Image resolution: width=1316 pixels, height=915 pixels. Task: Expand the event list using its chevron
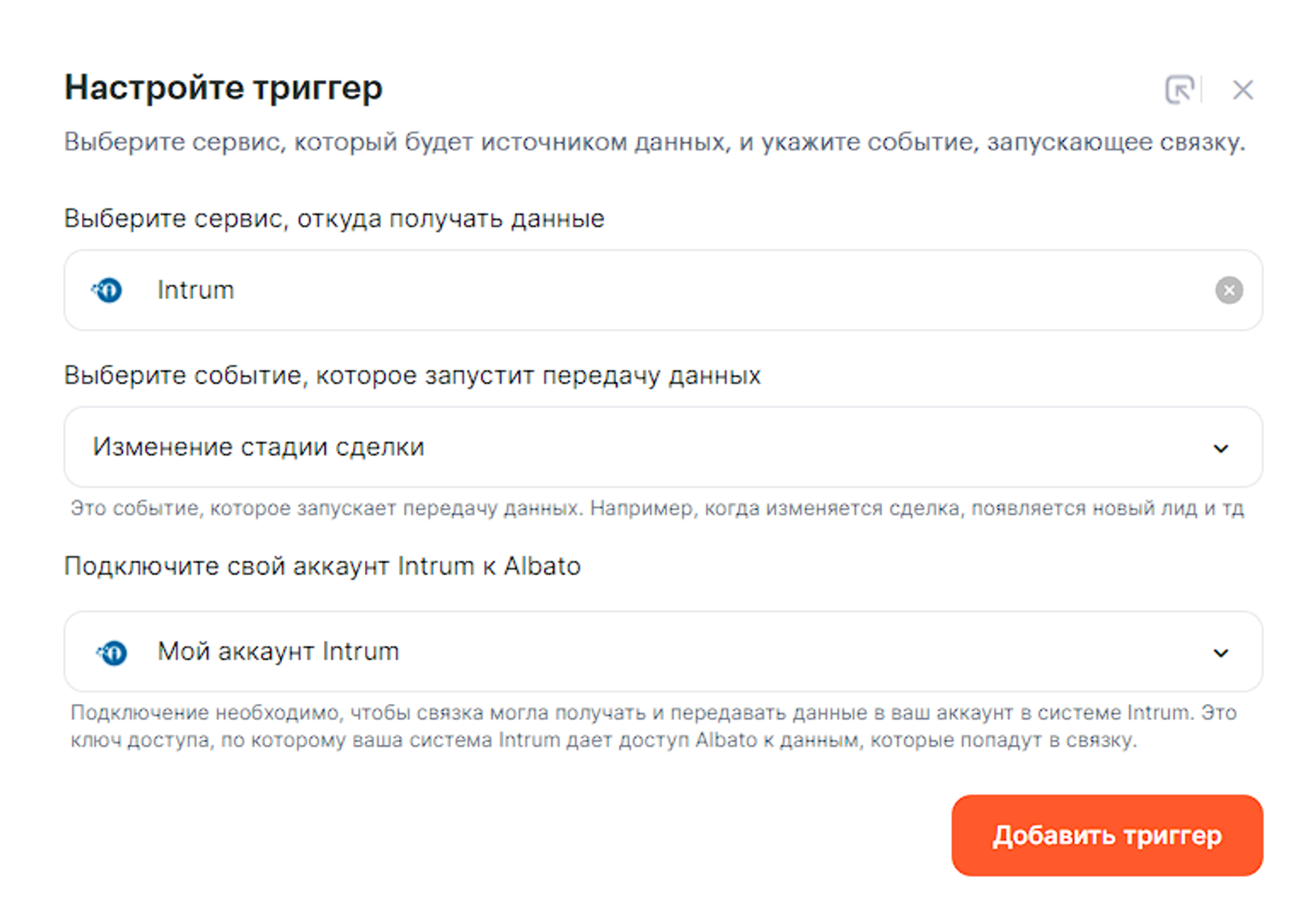click(x=1221, y=449)
